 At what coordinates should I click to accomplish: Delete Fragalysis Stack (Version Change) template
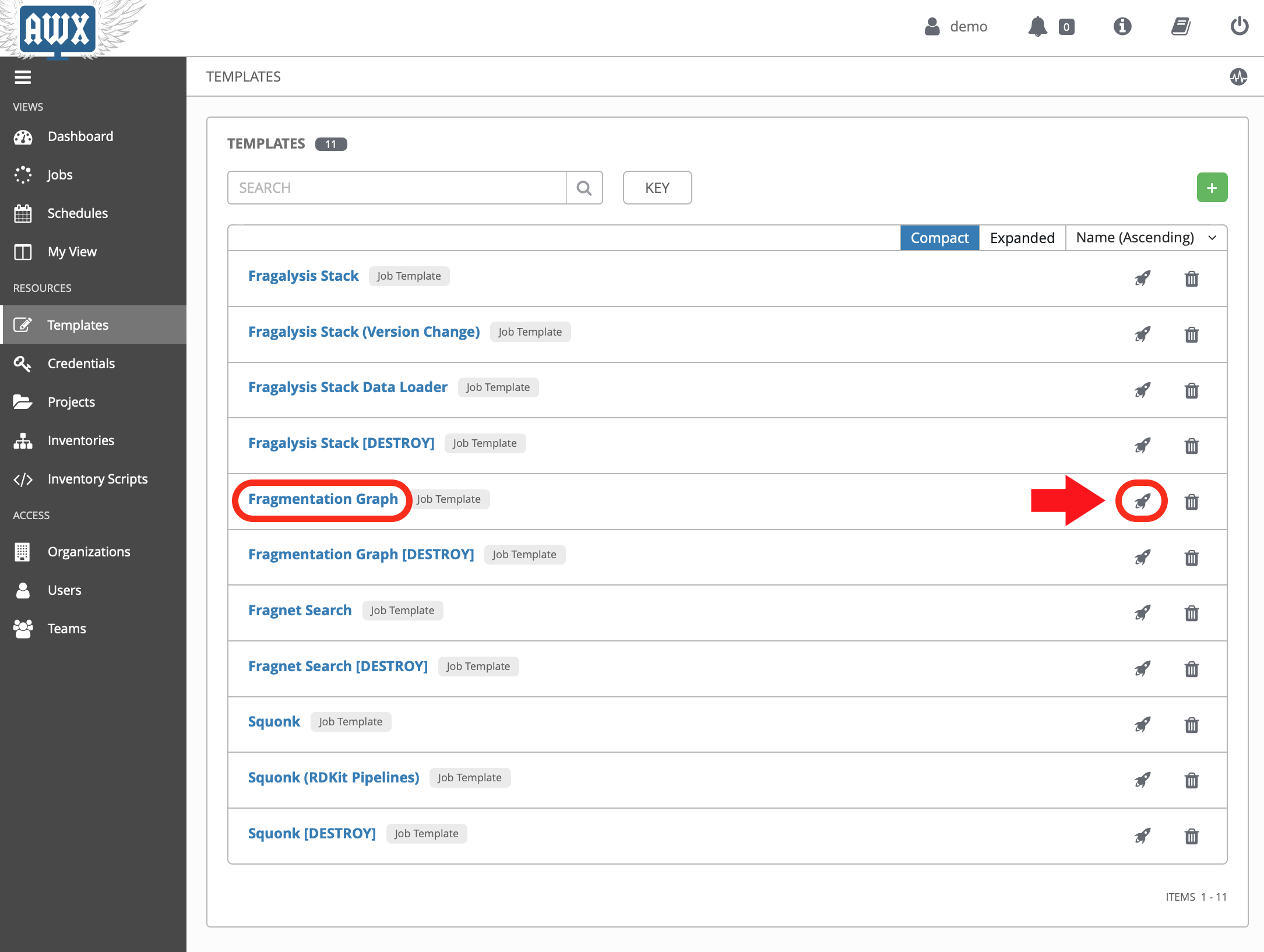coord(1192,334)
